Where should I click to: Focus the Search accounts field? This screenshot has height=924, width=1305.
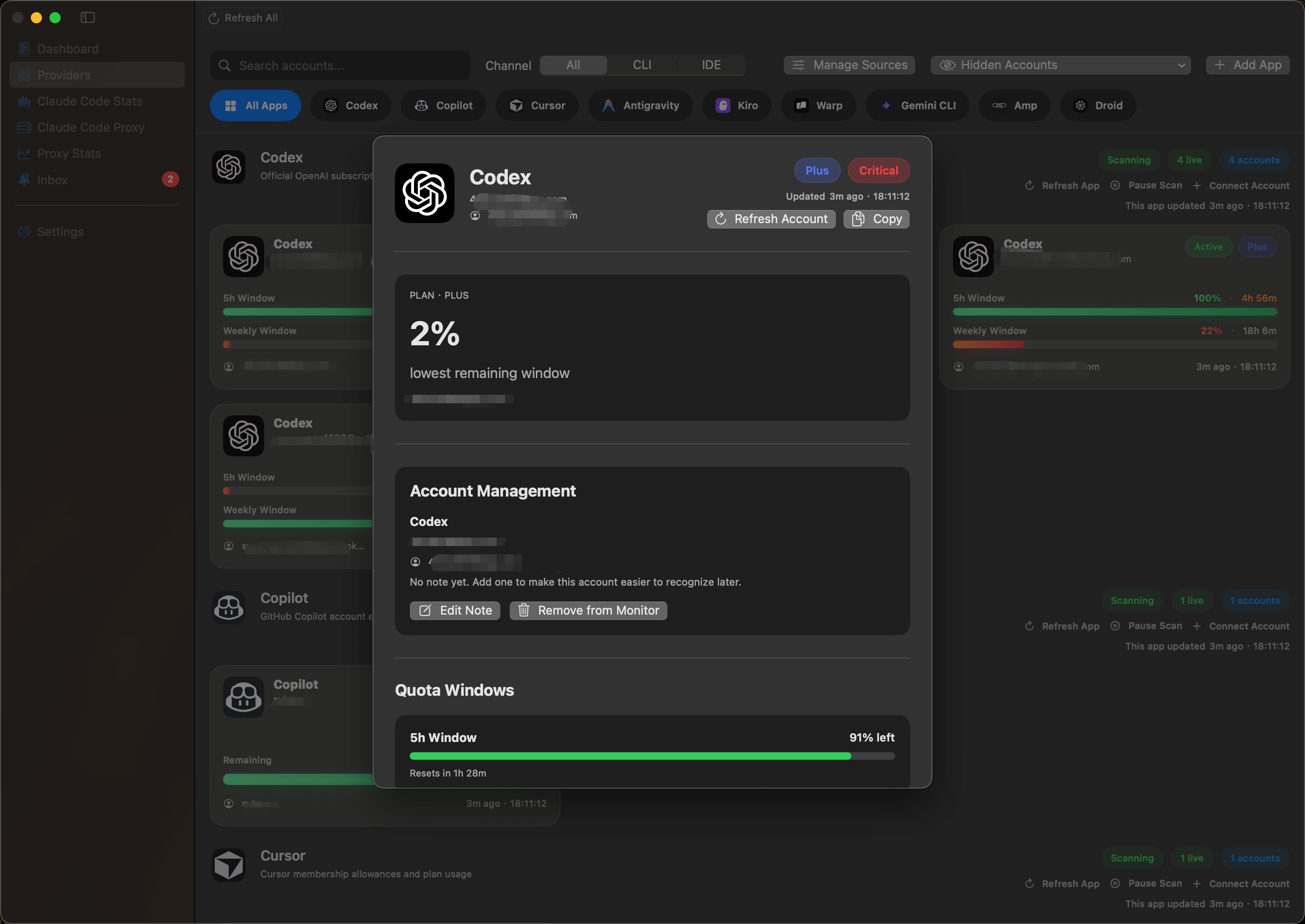tap(340, 65)
